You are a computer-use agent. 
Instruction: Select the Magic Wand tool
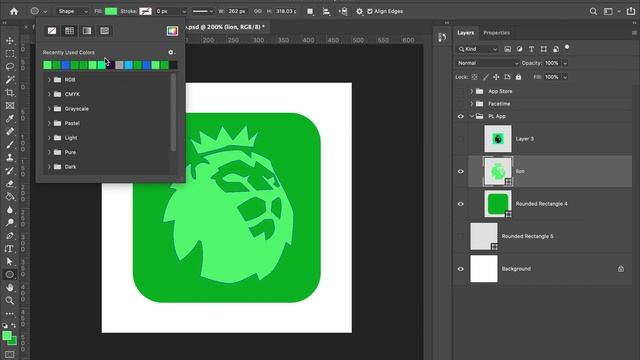[10, 80]
